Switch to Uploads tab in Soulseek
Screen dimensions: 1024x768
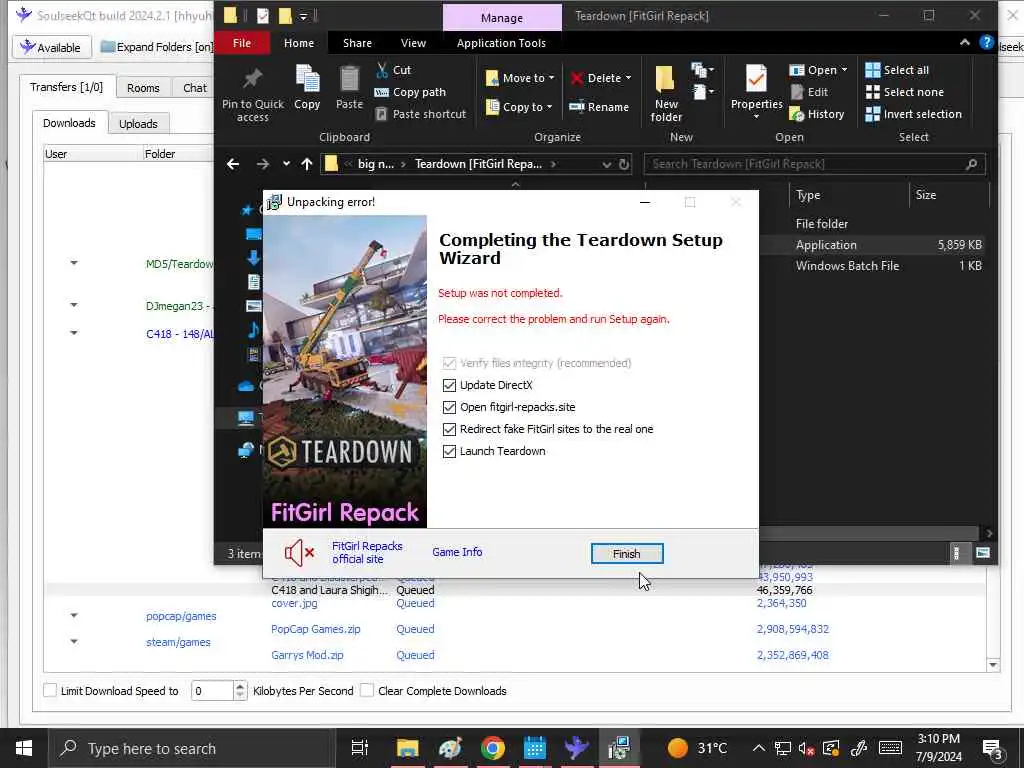138,123
